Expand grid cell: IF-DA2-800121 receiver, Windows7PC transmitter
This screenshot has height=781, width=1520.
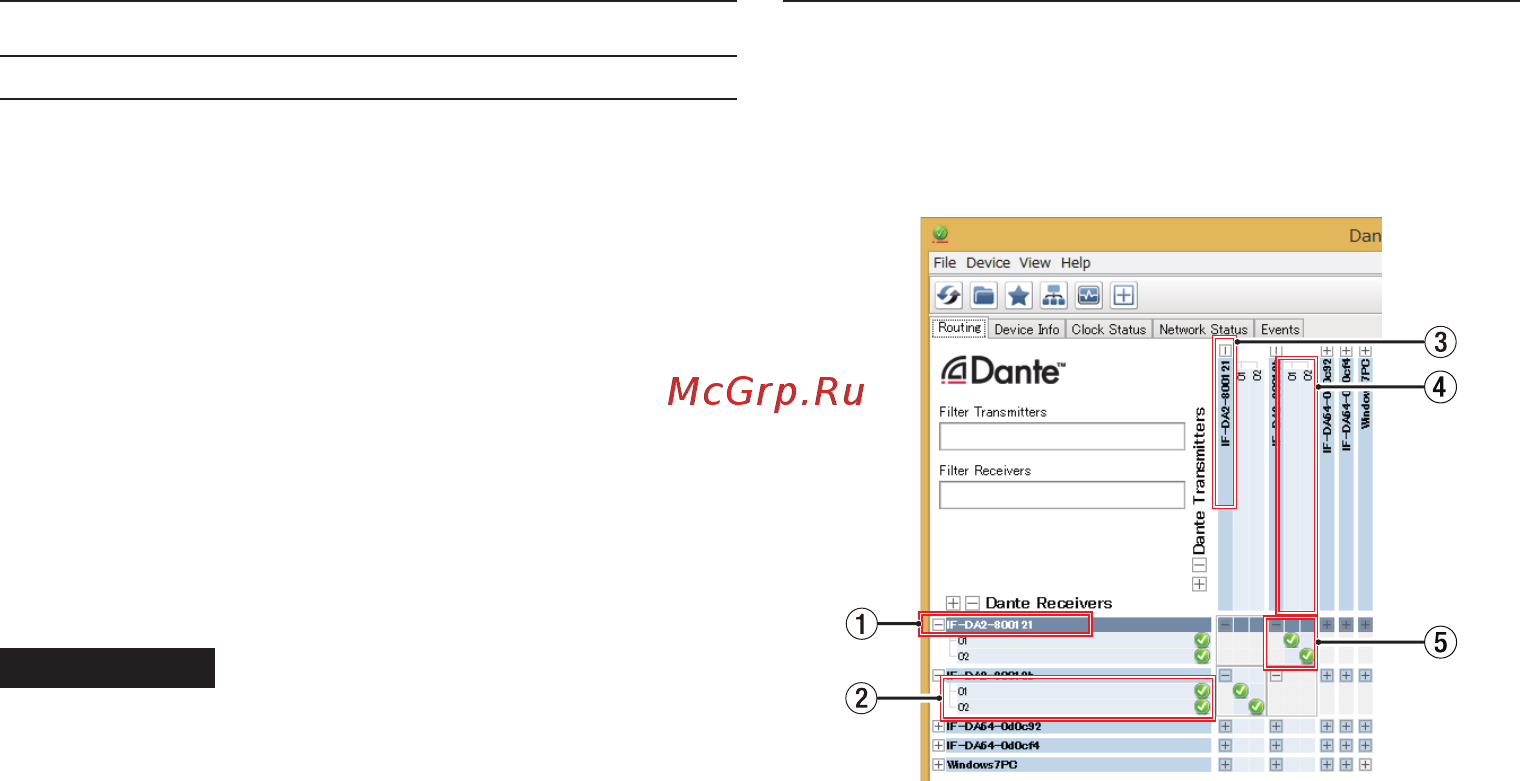pyautogui.click(x=1365, y=625)
